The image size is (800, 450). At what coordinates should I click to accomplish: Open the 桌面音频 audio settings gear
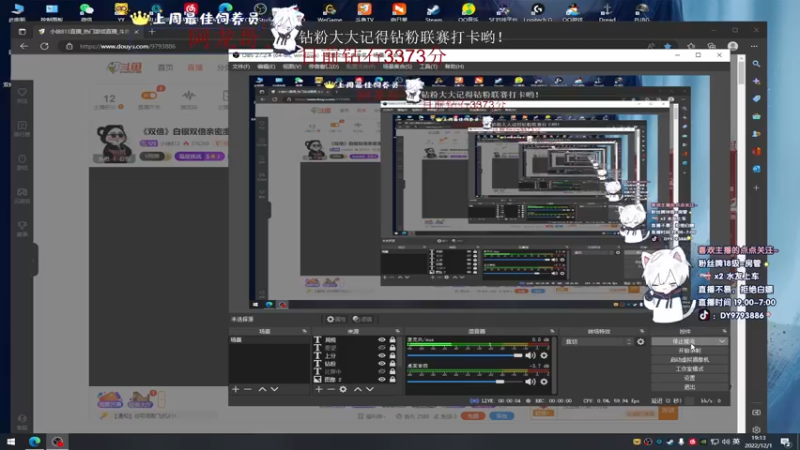pos(544,381)
